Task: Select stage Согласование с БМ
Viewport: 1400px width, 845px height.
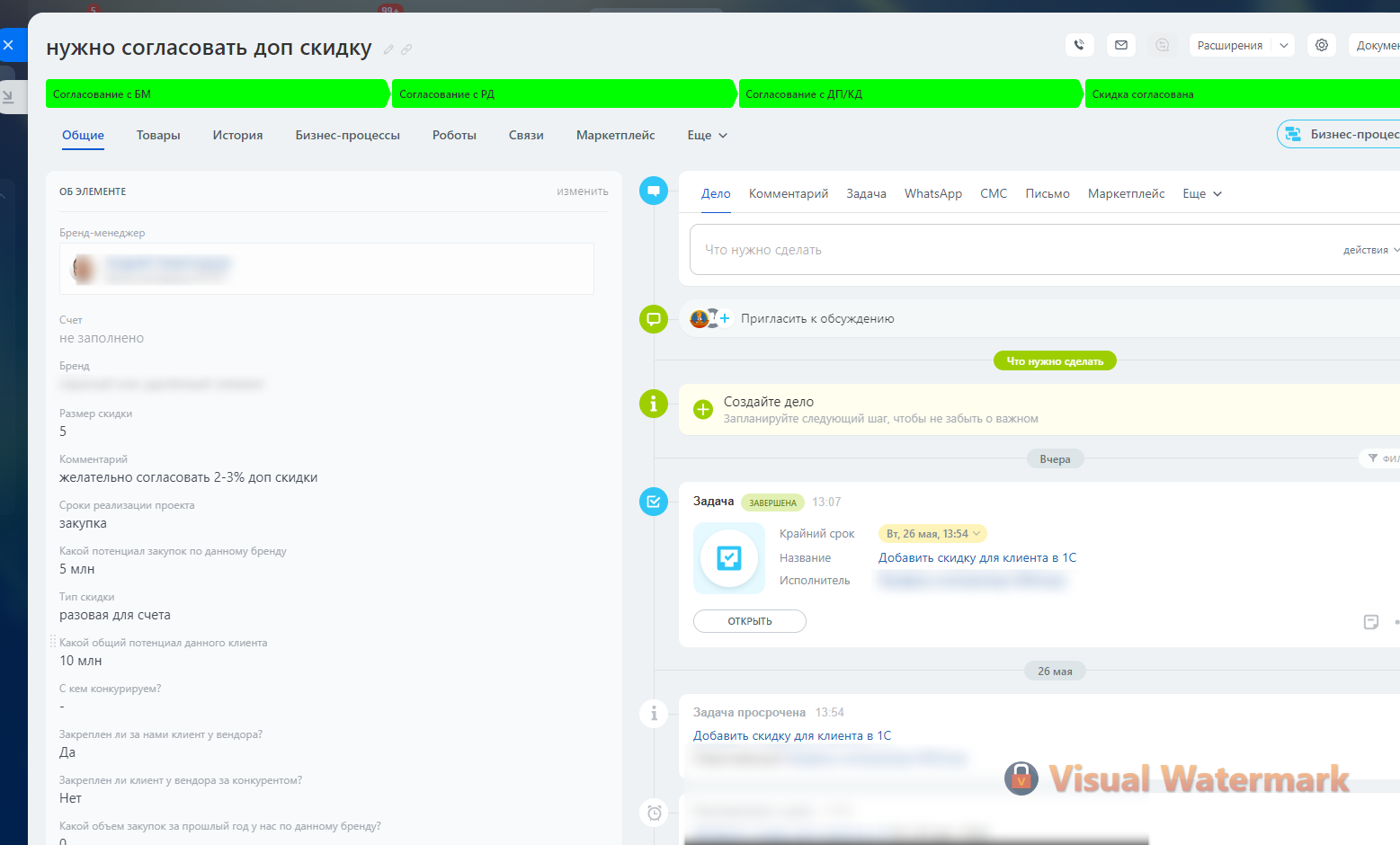Action: tap(217, 93)
